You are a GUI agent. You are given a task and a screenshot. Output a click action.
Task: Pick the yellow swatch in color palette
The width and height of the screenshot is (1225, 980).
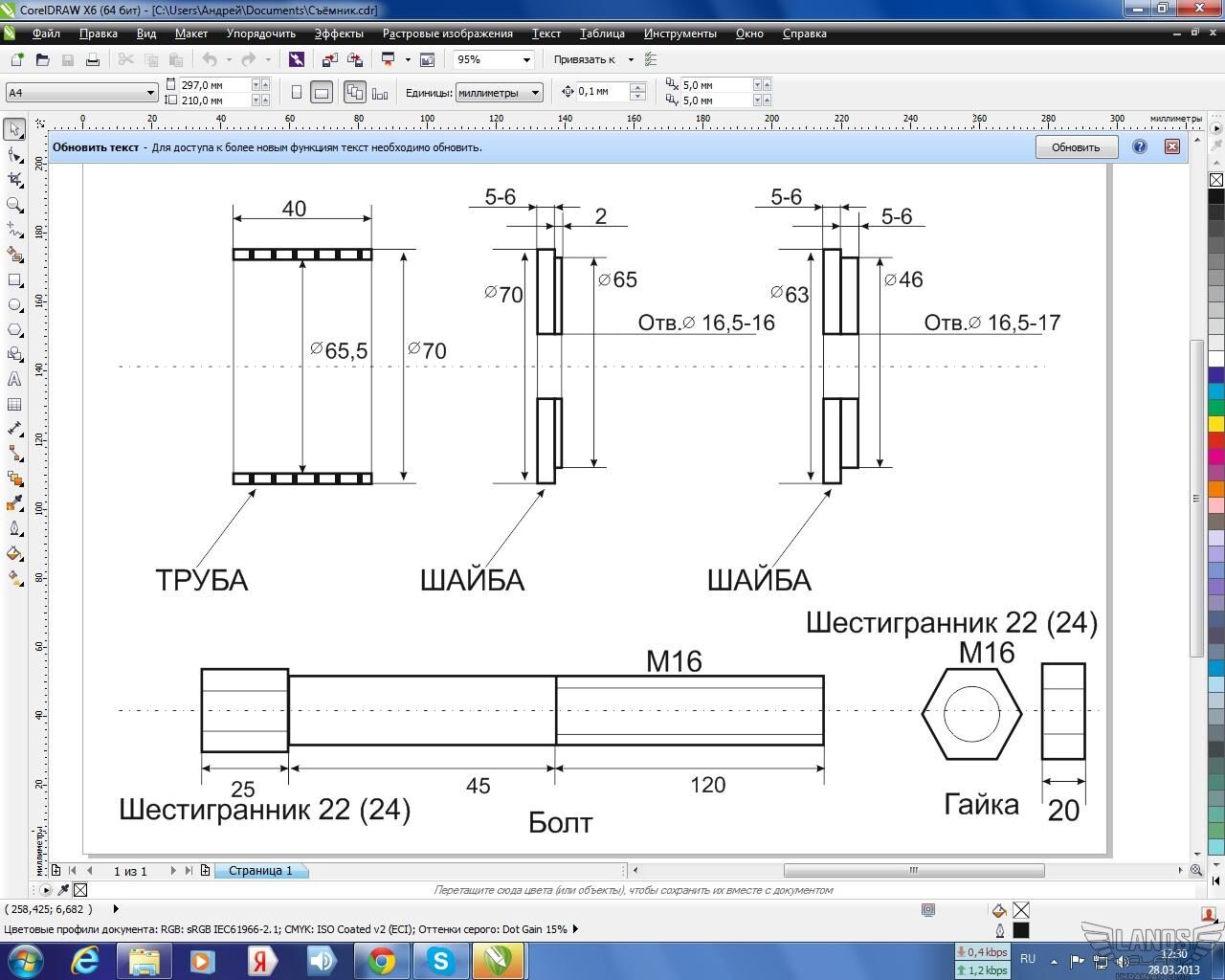point(1215,423)
